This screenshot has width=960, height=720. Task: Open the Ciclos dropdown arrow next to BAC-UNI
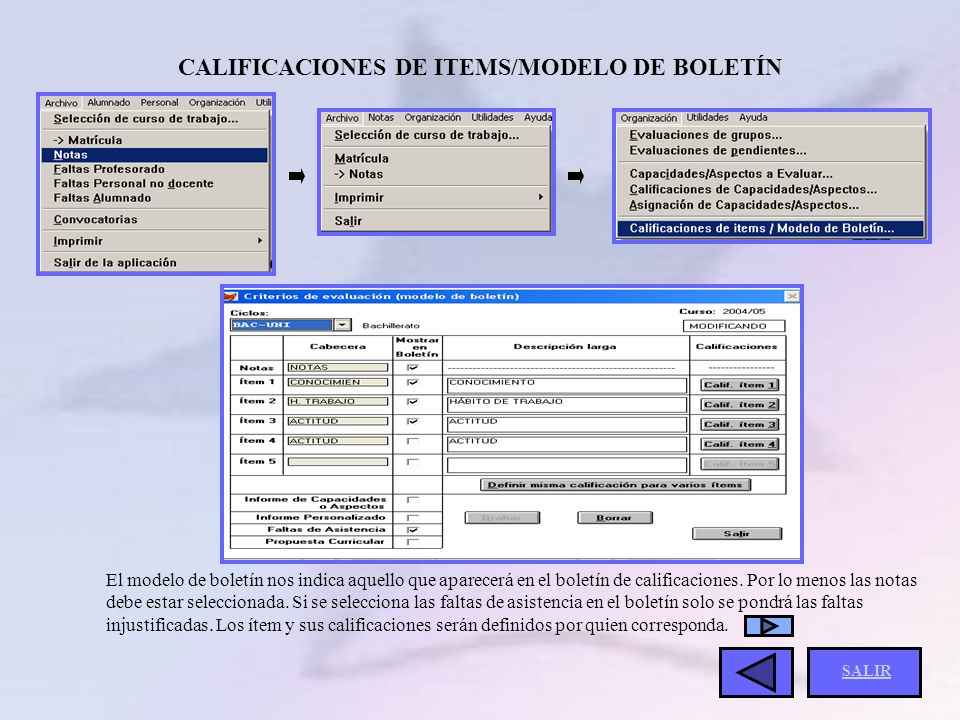click(342, 325)
